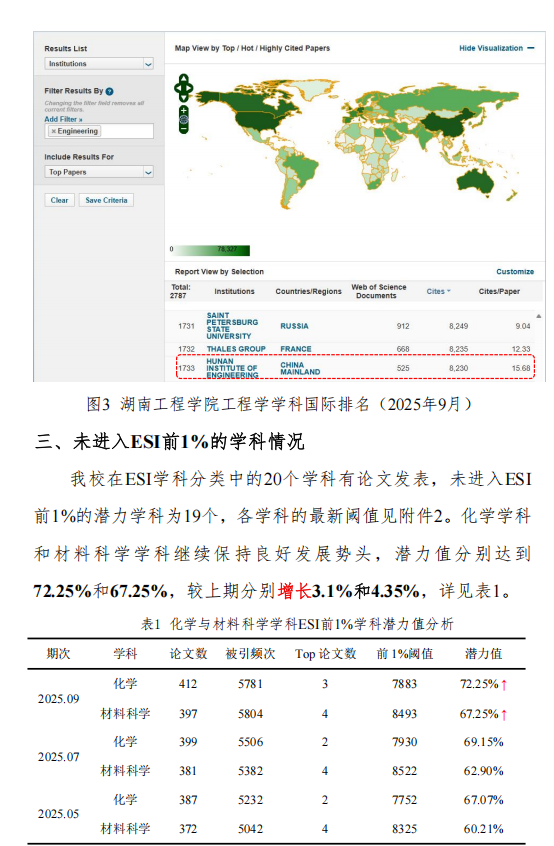
Task: Click the citation color legend bar
Action: [x=211, y=250]
